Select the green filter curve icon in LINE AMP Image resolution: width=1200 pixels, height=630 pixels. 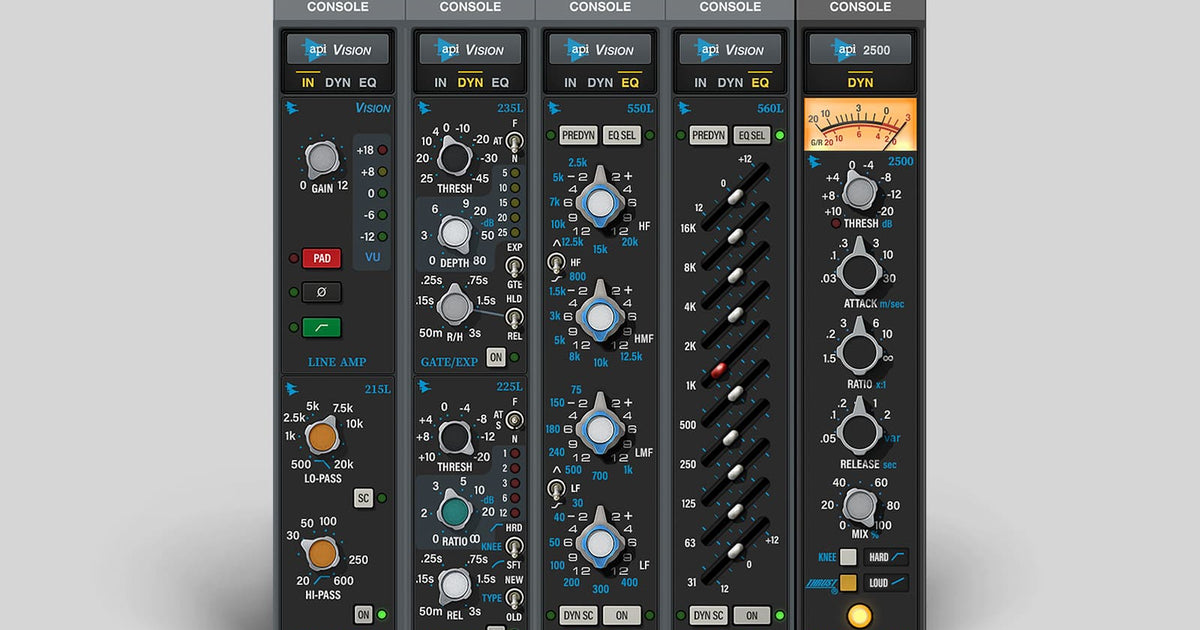321,327
